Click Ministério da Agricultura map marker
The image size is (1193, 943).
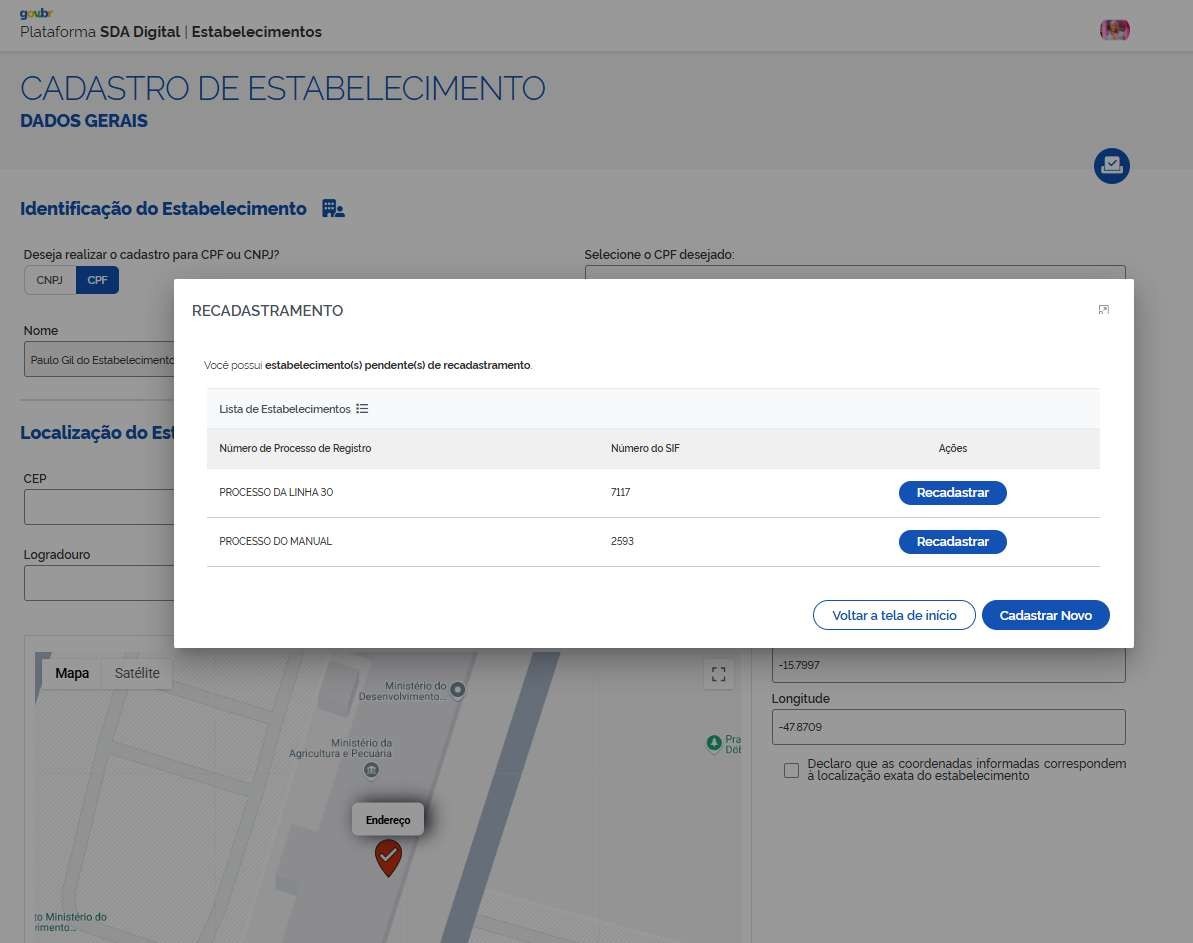371,770
